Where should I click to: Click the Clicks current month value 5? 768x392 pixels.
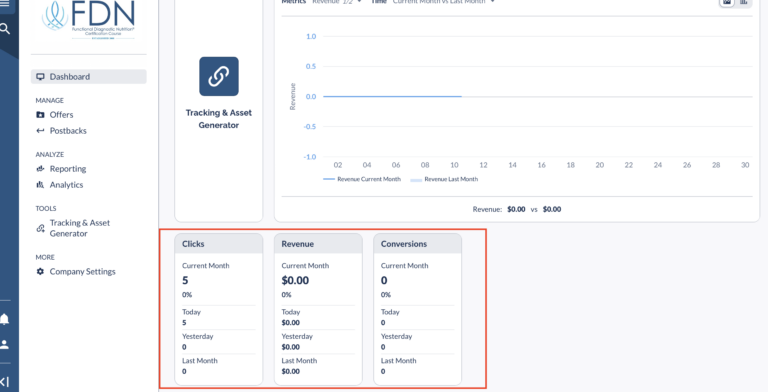coord(185,280)
